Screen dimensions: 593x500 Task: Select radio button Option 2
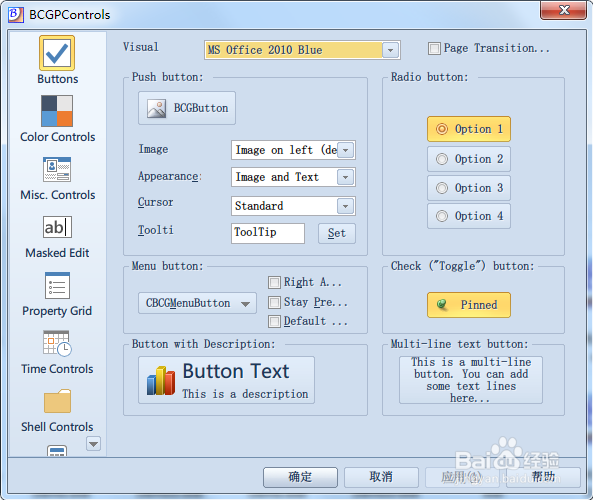tap(469, 159)
